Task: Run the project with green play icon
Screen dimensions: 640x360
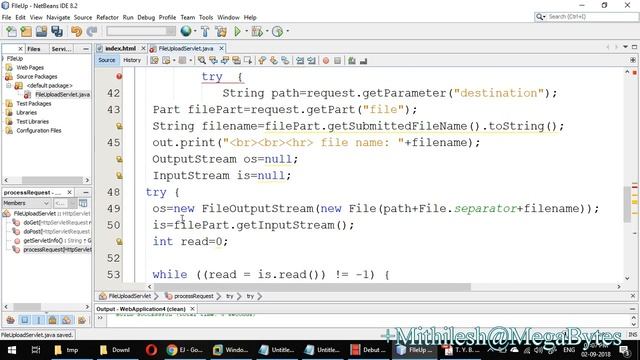Action: coord(237,31)
